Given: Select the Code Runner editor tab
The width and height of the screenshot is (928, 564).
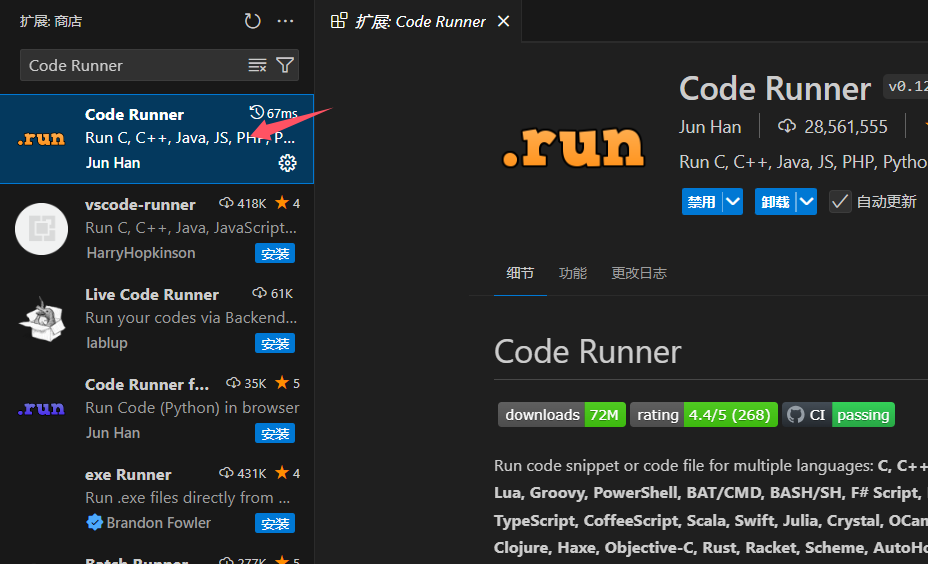Looking at the screenshot, I should coord(418,21).
